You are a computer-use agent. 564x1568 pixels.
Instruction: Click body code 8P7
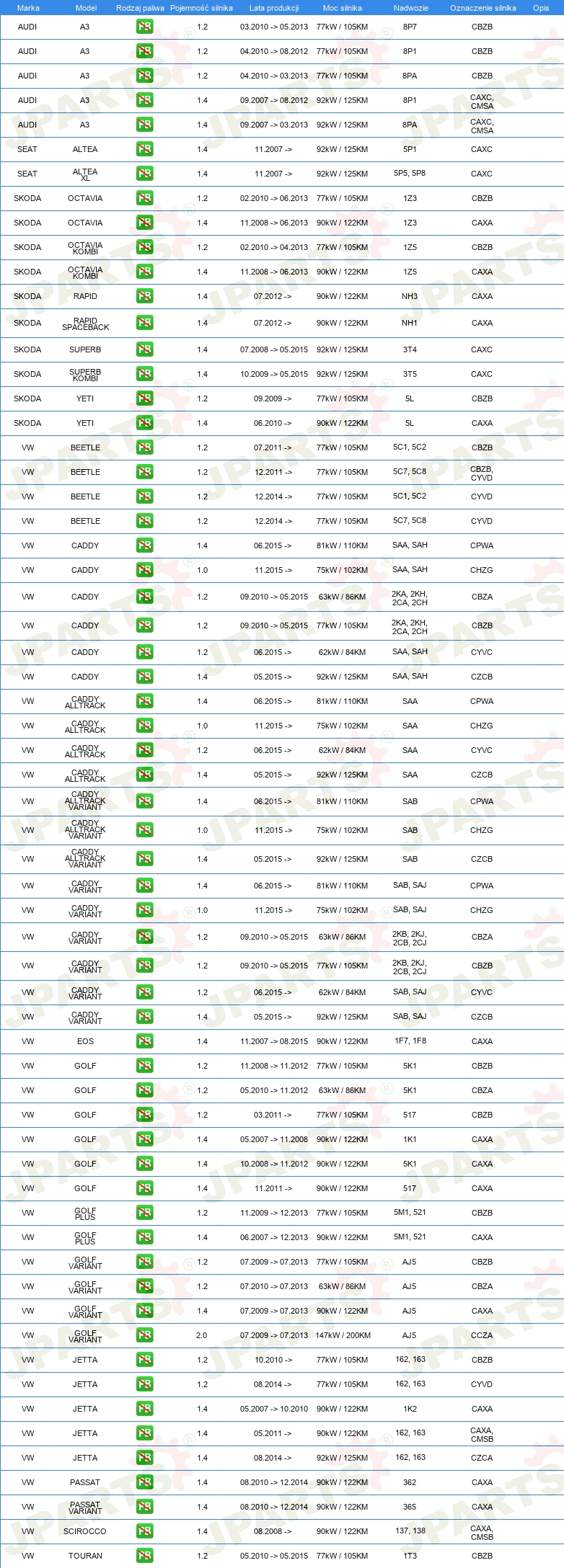[x=410, y=27]
